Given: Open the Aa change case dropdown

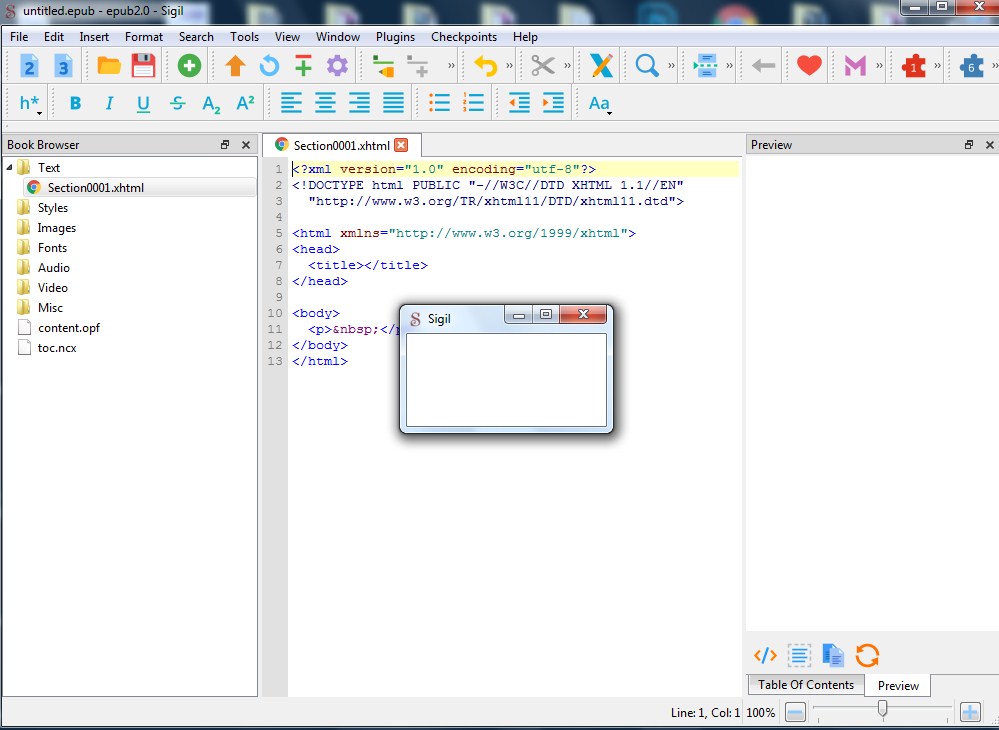Looking at the screenshot, I should [599, 103].
